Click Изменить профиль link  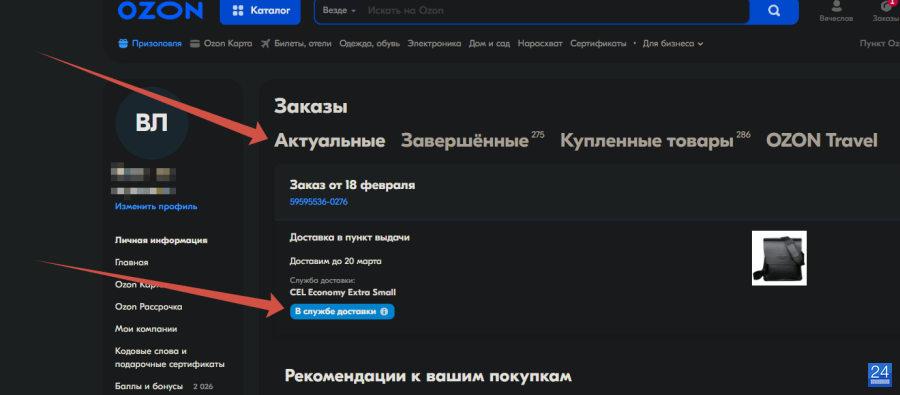tap(156, 206)
